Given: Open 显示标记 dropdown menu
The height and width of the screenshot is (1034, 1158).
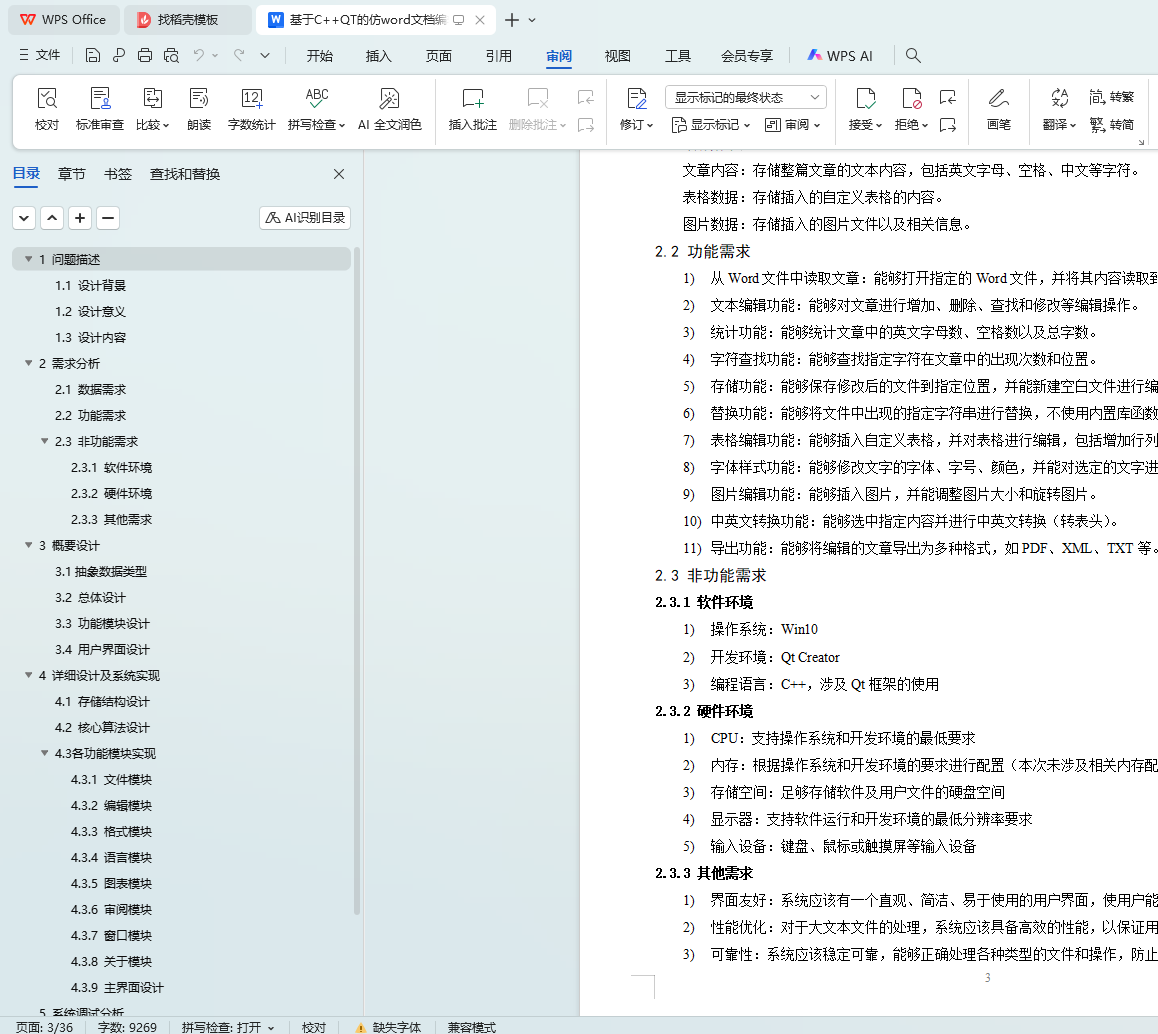Looking at the screenshot, I should (x=710, y=125).
